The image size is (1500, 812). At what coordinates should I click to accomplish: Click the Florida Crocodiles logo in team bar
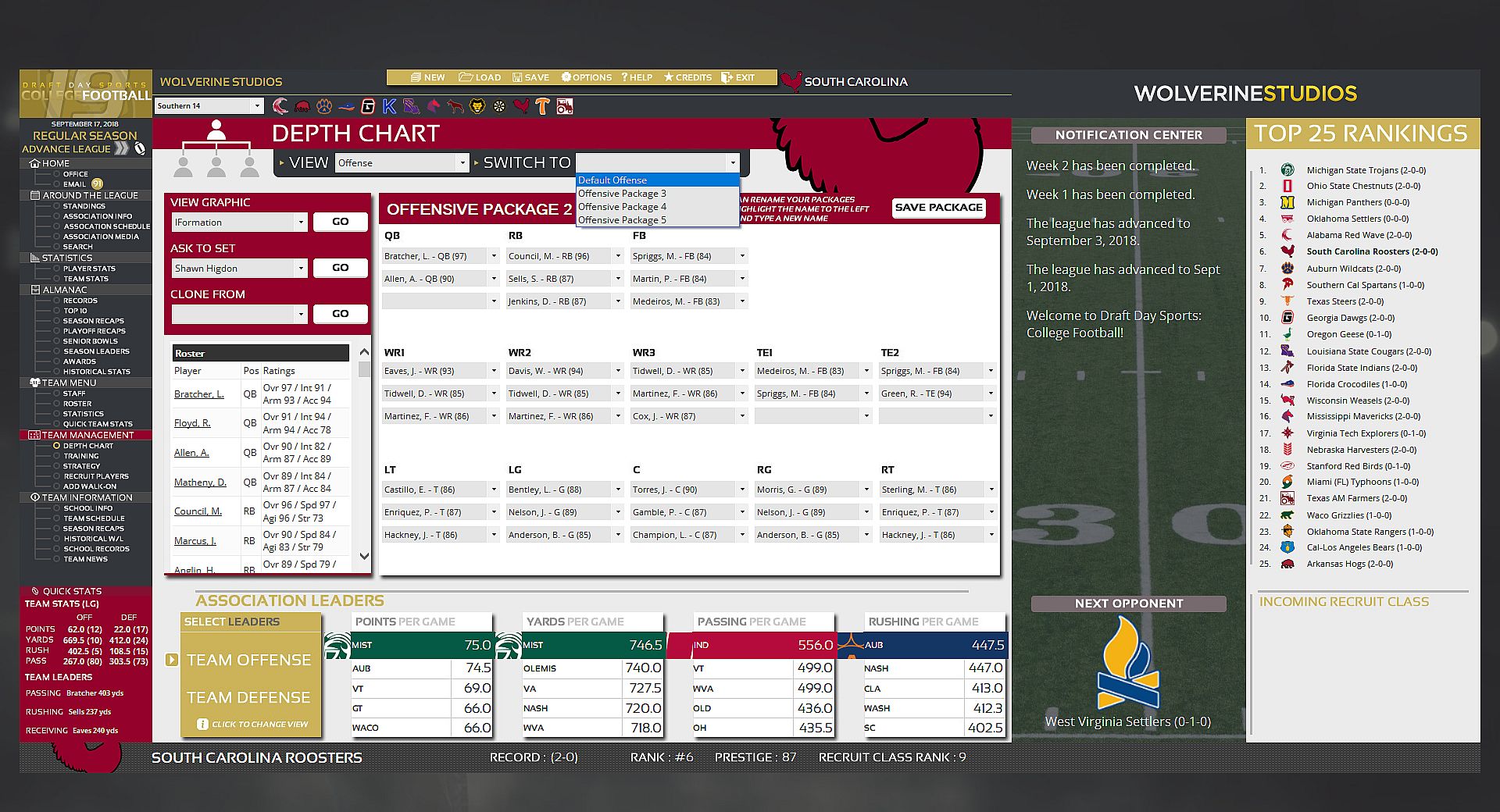click(346, 106)
